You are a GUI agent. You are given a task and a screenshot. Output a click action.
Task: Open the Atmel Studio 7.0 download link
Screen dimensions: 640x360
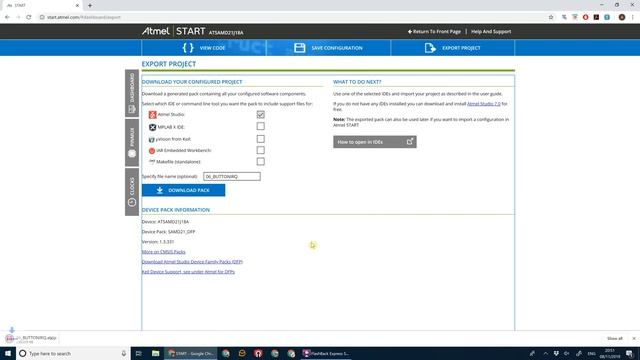484,104
